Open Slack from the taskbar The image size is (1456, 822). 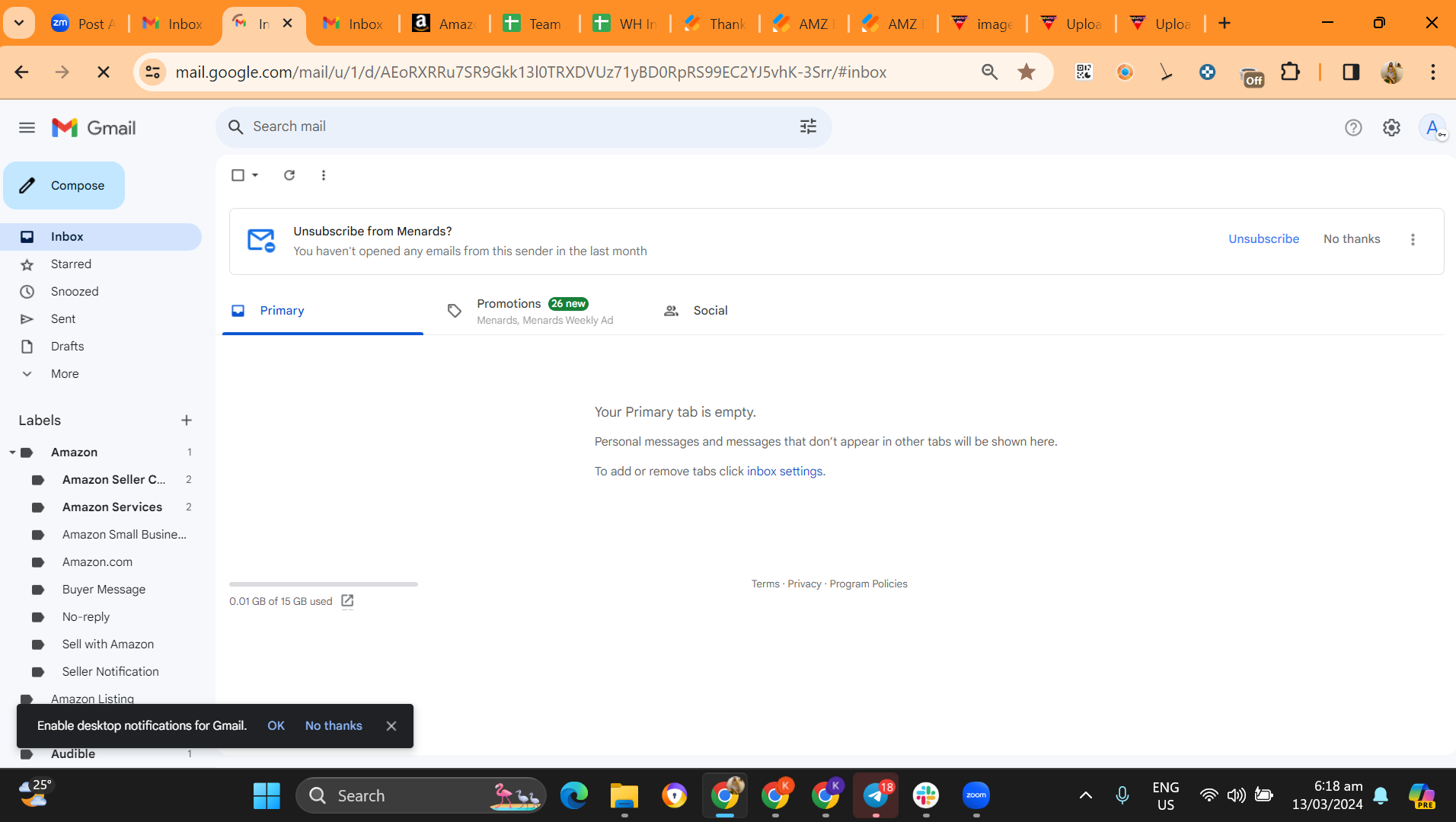[x=926, y=796]
